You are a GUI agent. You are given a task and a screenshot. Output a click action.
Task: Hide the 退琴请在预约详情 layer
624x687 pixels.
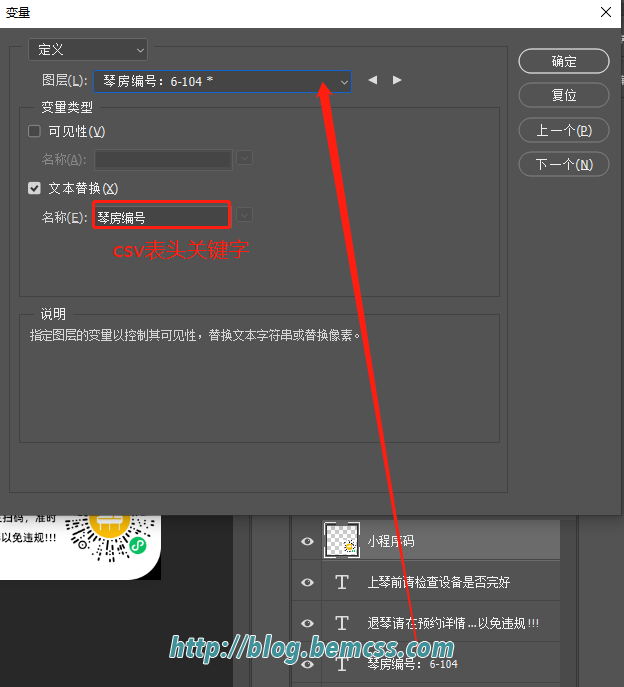point(307,623)
